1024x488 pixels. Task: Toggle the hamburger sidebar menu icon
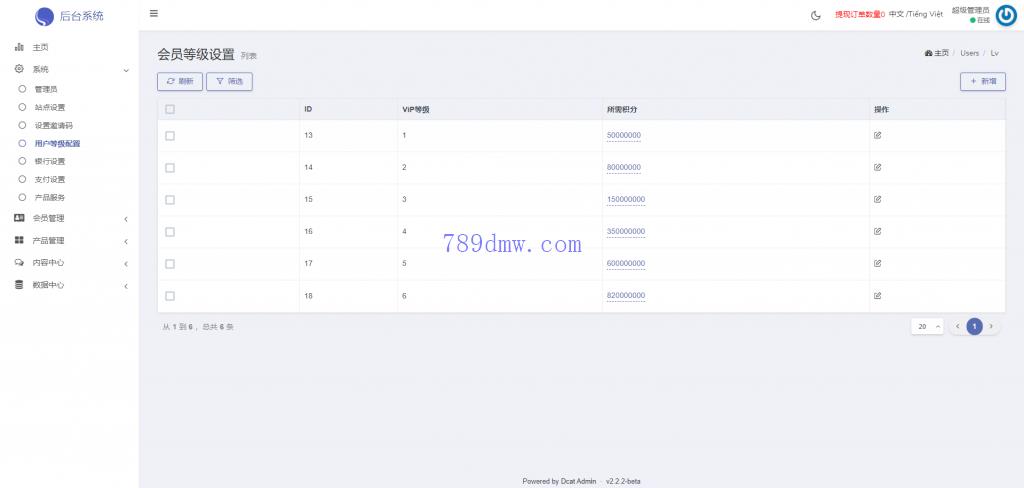tap(153, 14)
